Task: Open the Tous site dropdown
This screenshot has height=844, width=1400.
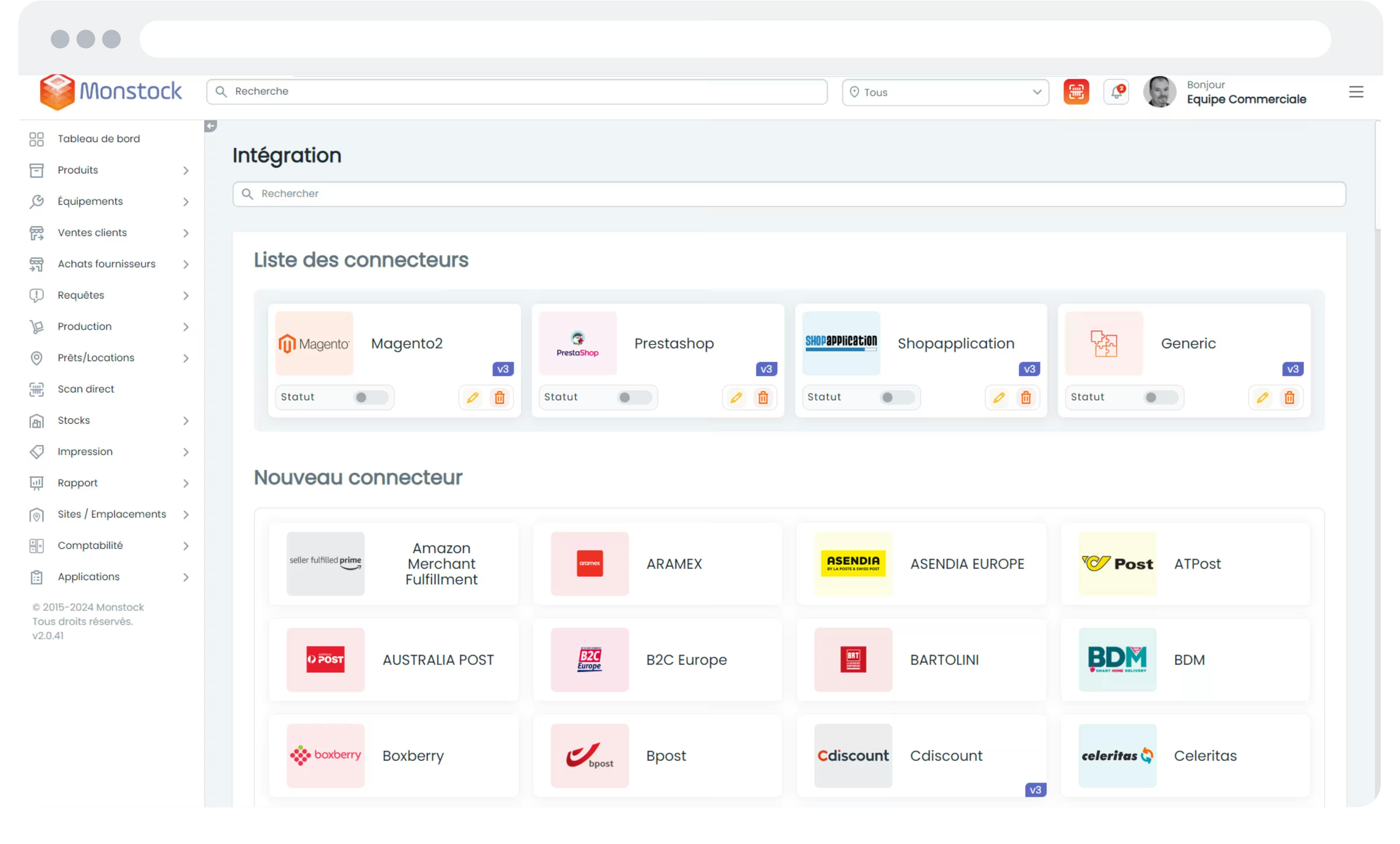Action: (x=945, y=92)
